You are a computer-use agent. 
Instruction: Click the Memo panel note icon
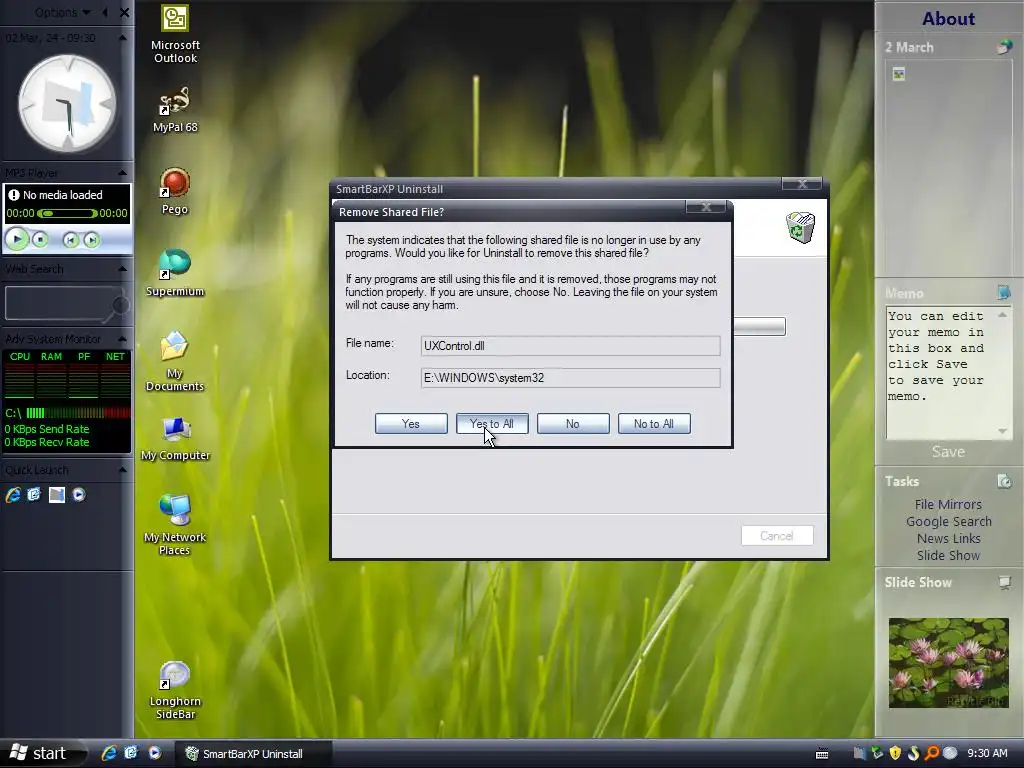coord(1004,292)
